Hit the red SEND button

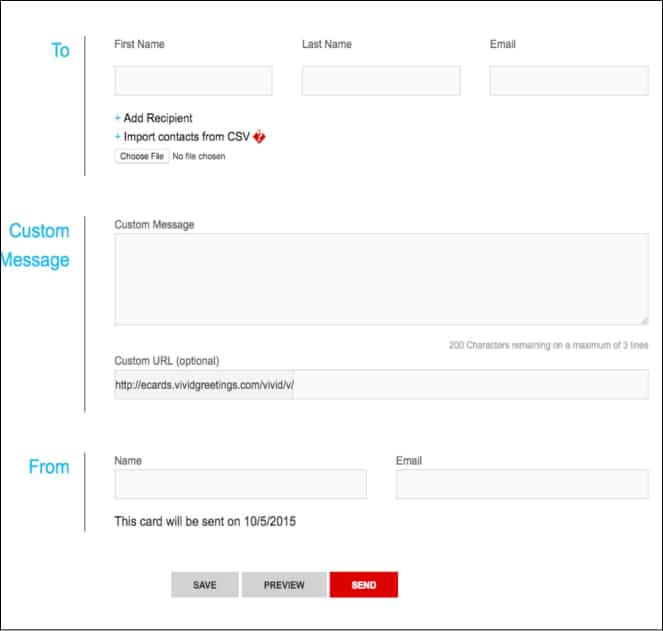(x=364, y=585)
